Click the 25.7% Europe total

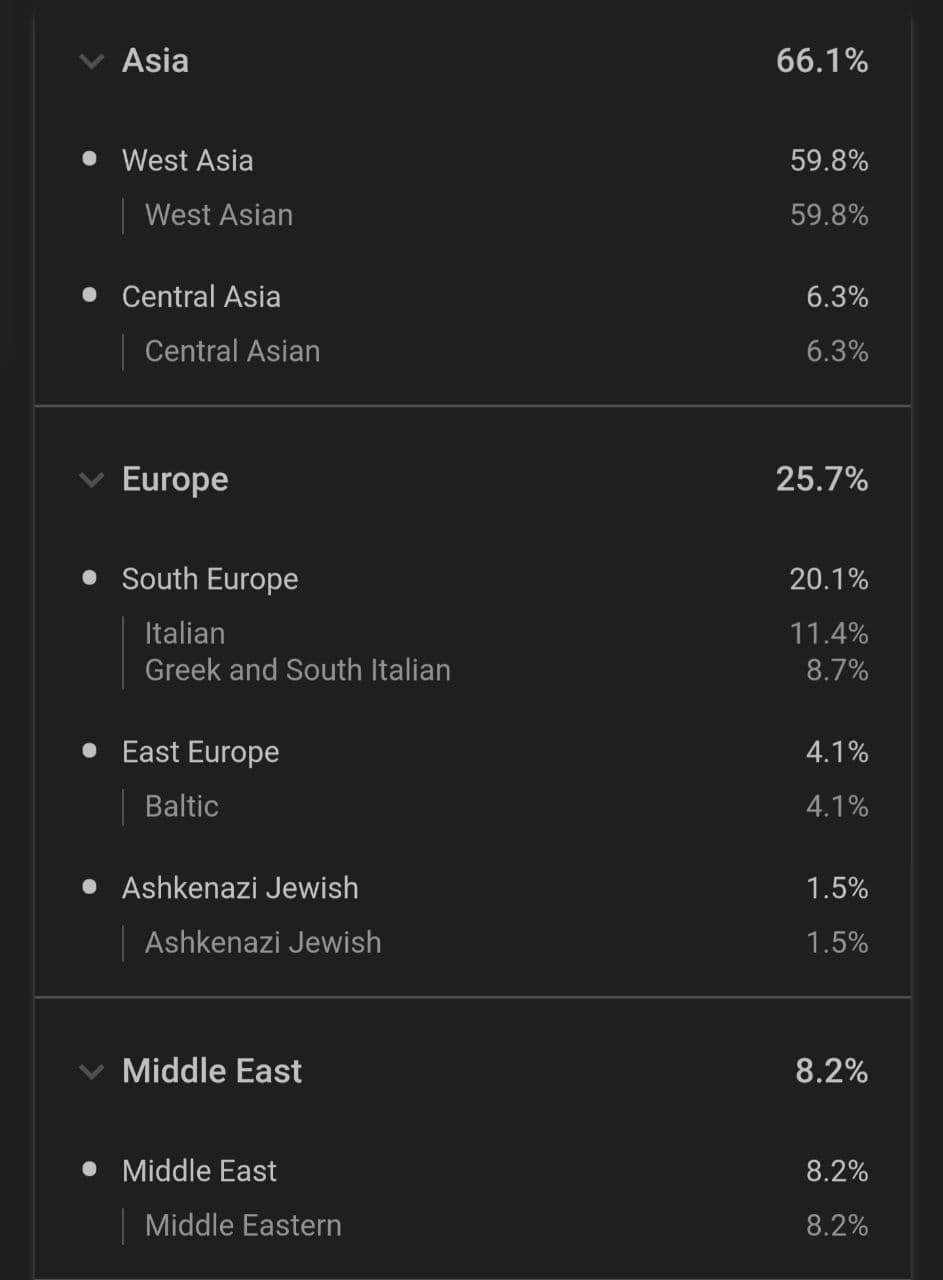point(821,480)
